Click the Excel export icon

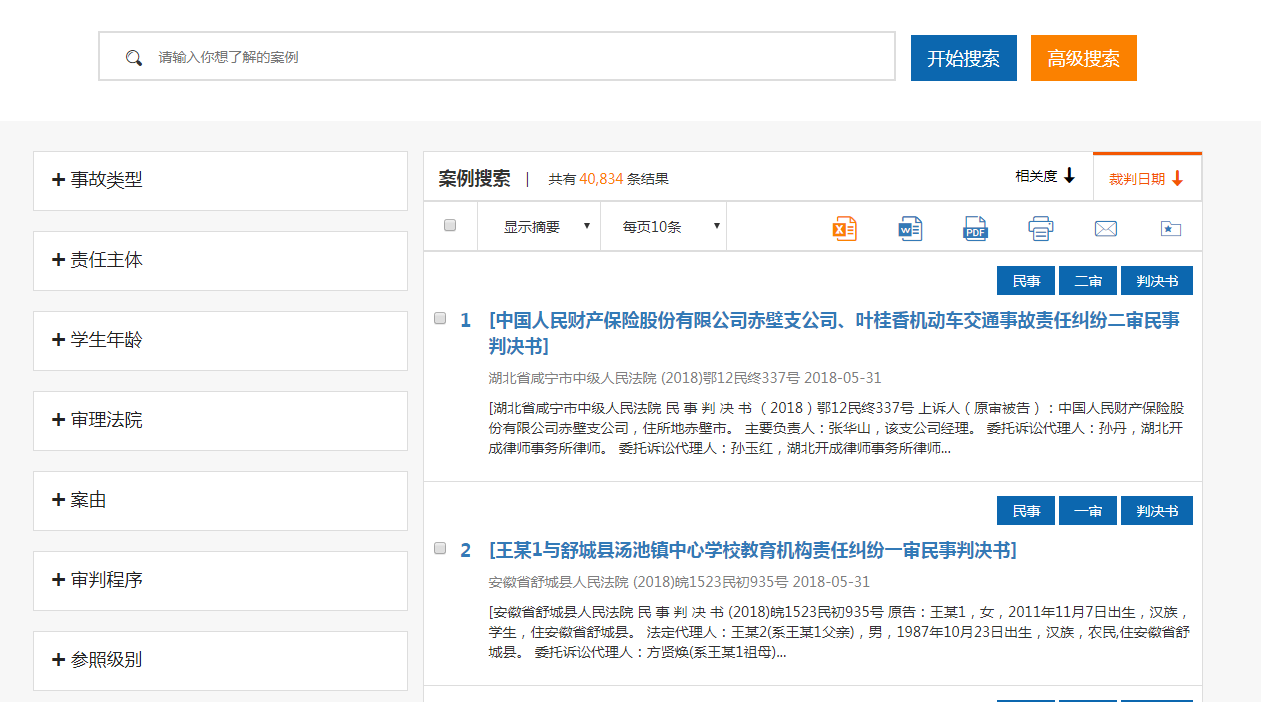click(844, 228)
